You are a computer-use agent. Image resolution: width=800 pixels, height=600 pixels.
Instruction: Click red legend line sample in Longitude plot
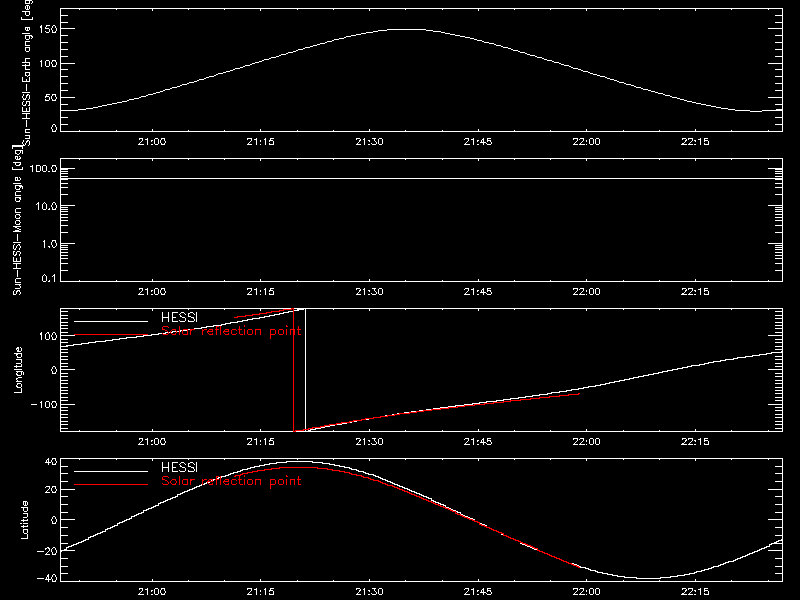point(111,335)
